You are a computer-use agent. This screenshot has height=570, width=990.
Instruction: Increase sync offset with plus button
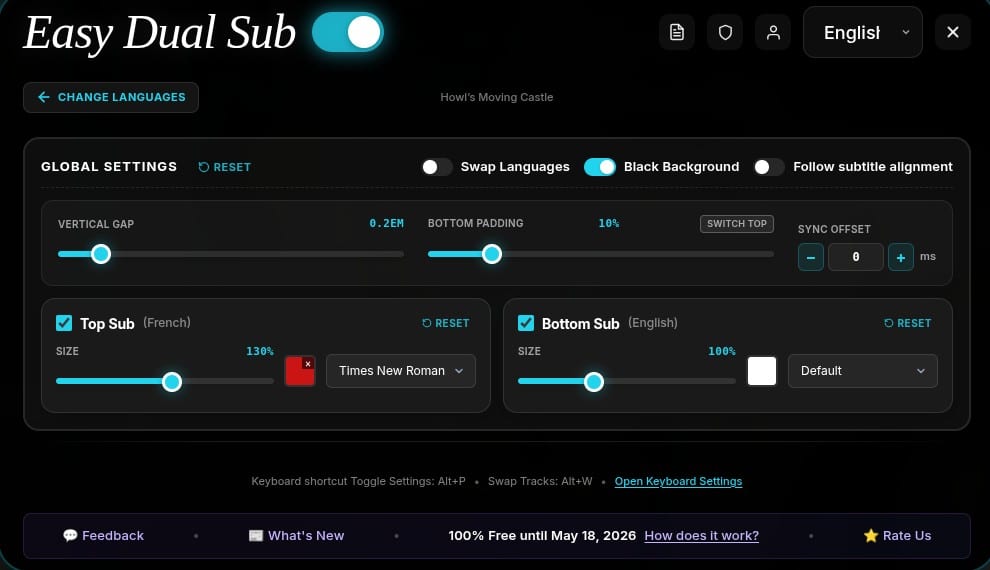[x=901, y=257]
